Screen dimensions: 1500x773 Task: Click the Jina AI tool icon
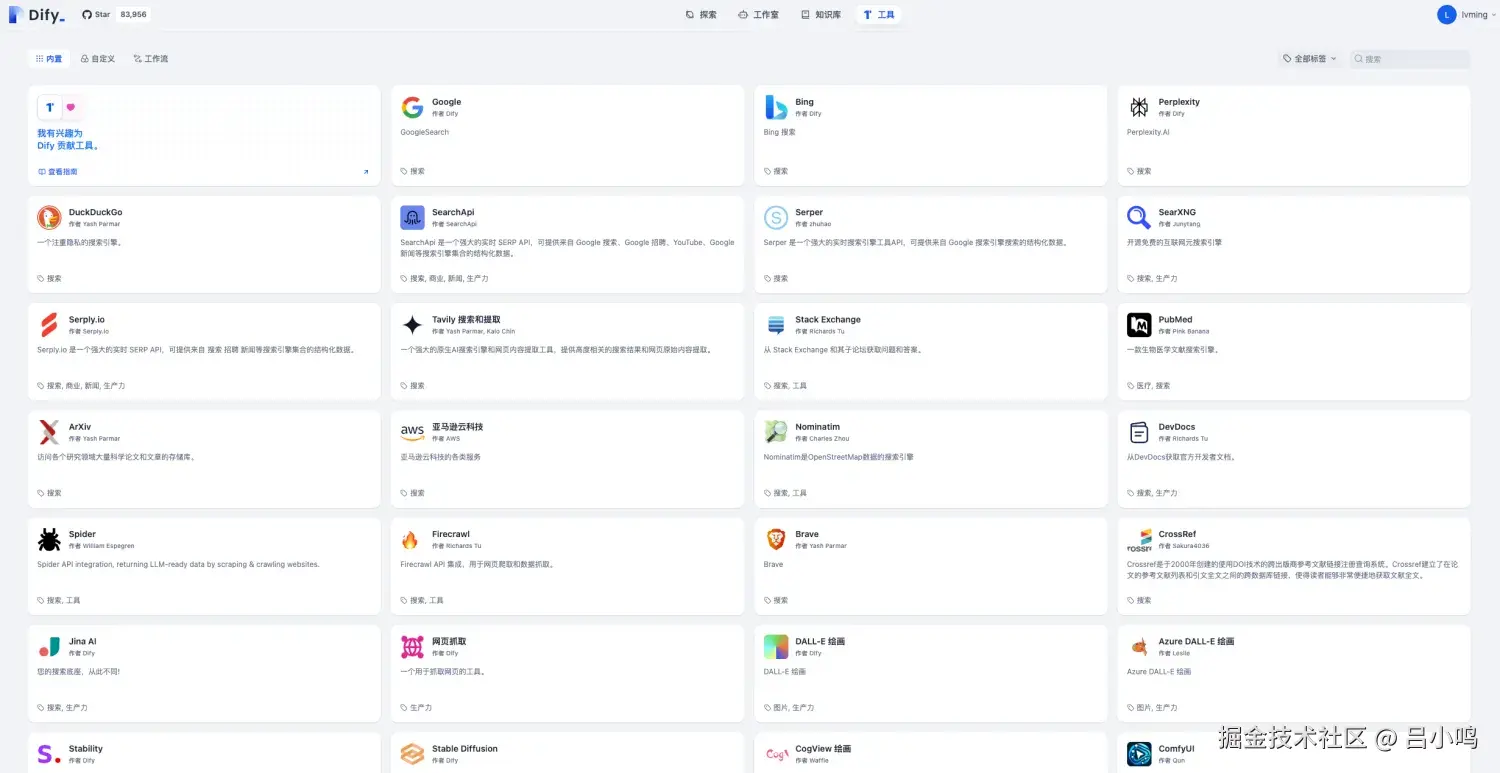(x=49, y=647)
